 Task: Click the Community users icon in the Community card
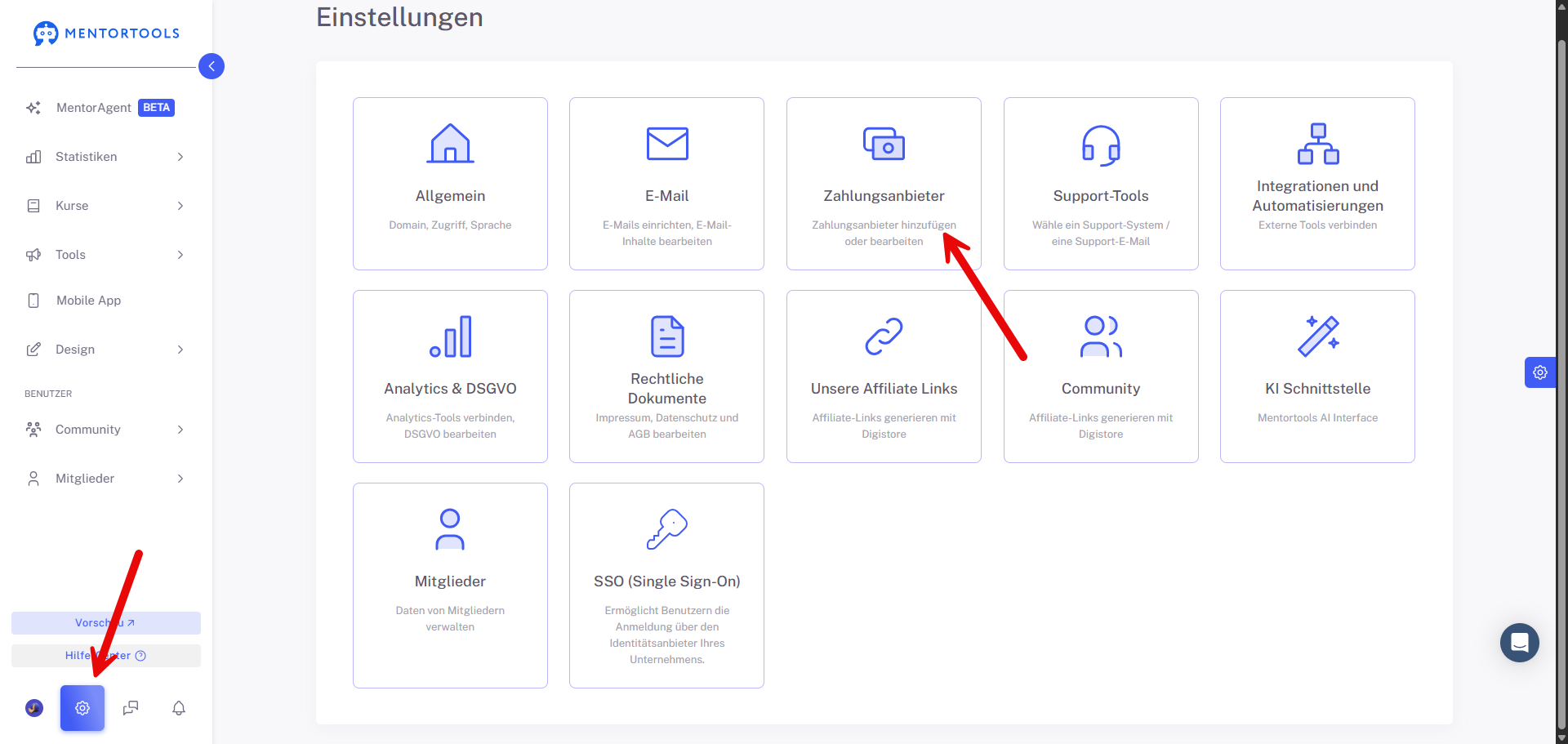[x=1101, y=336]
